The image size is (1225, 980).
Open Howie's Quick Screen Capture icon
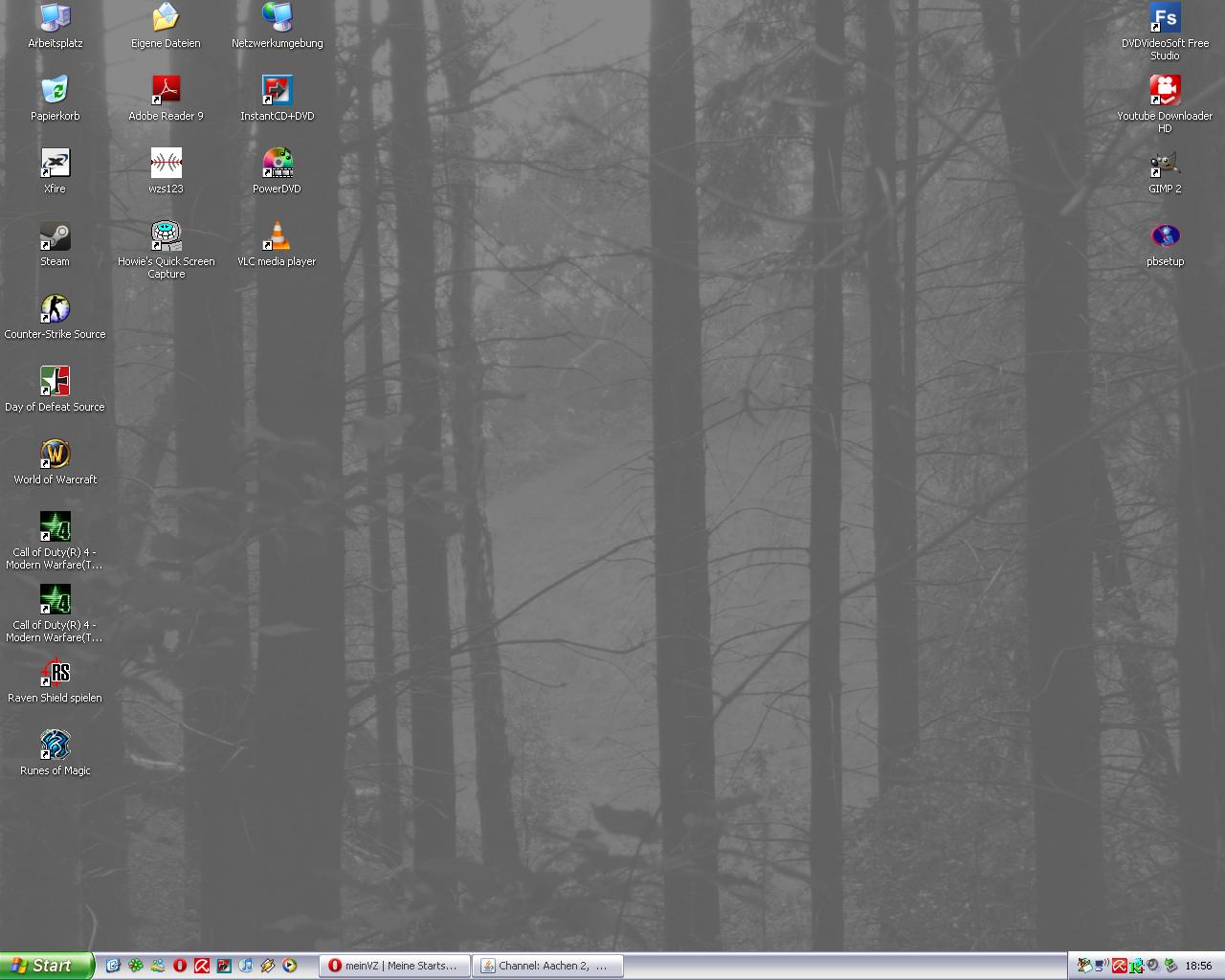point(166,250)
